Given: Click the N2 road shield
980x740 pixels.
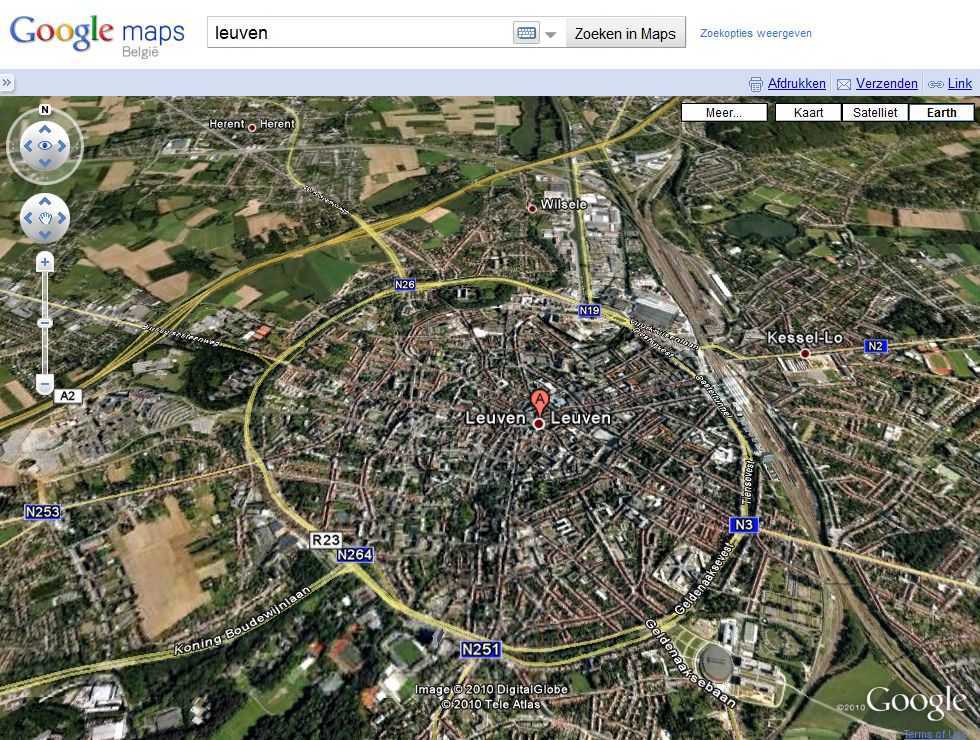Looking at the screenshot, I should (x=876, y=346).
